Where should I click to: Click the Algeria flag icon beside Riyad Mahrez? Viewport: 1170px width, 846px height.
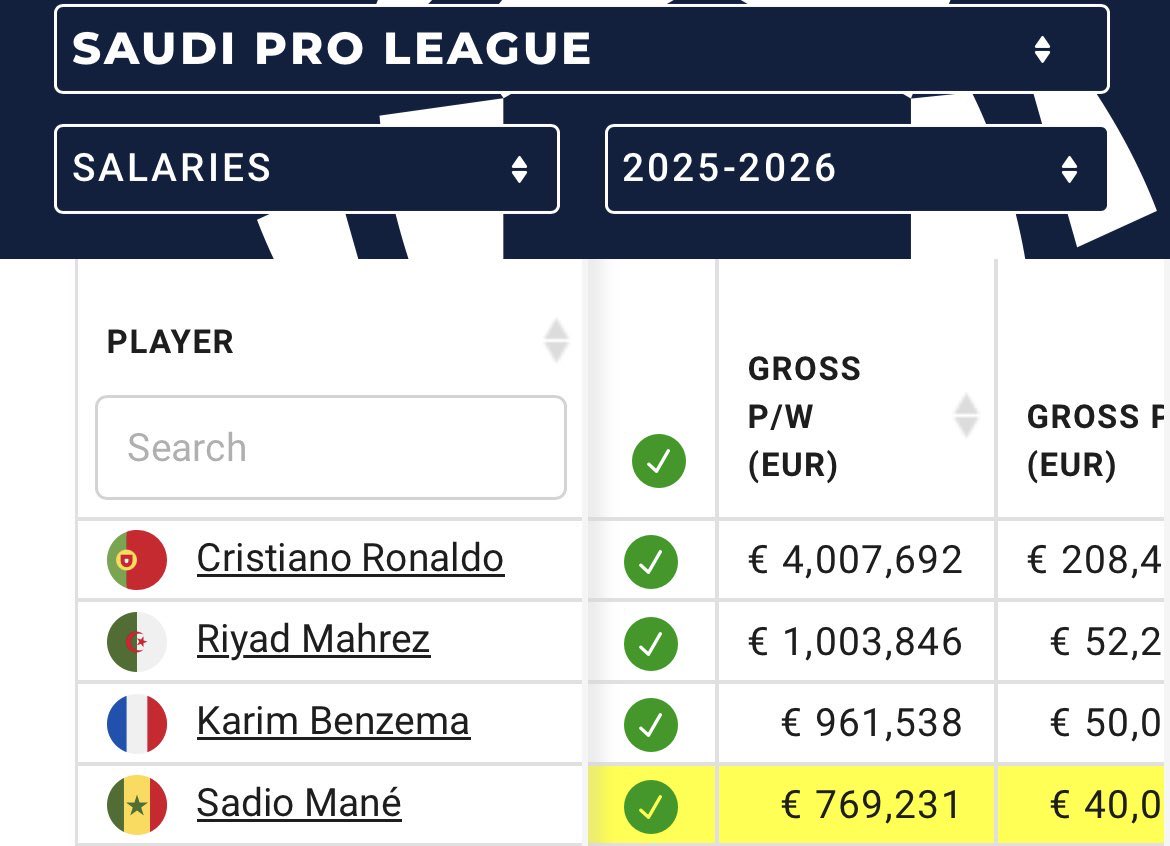(x=137, y=642)
